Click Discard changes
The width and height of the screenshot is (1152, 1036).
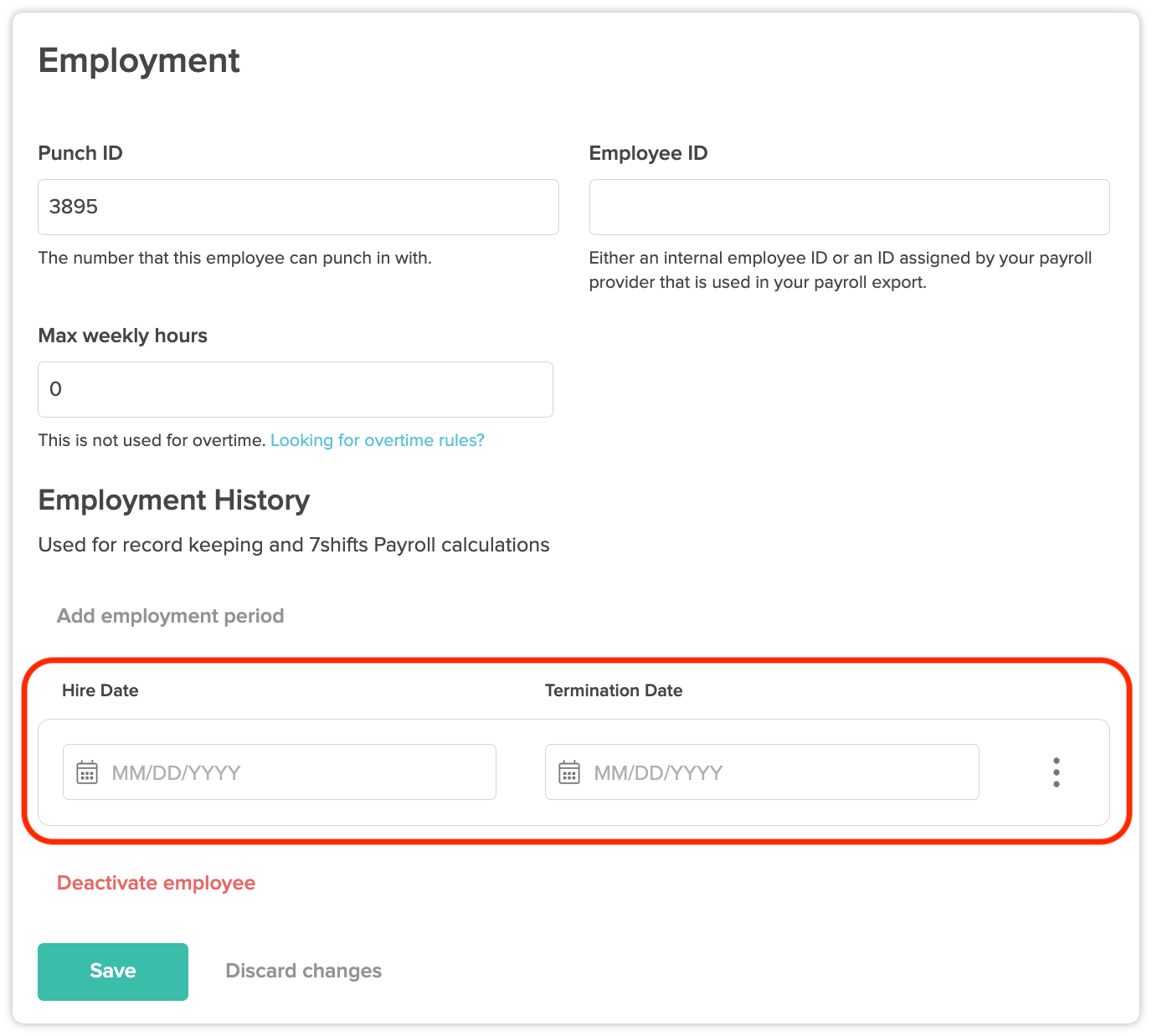304,971
